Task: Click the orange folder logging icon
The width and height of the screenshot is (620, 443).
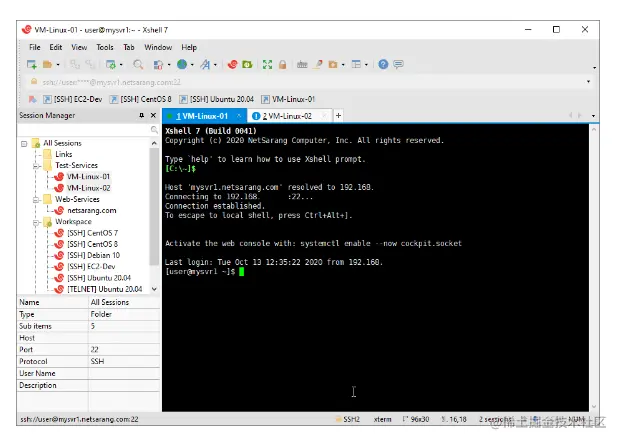Action: 333,64
